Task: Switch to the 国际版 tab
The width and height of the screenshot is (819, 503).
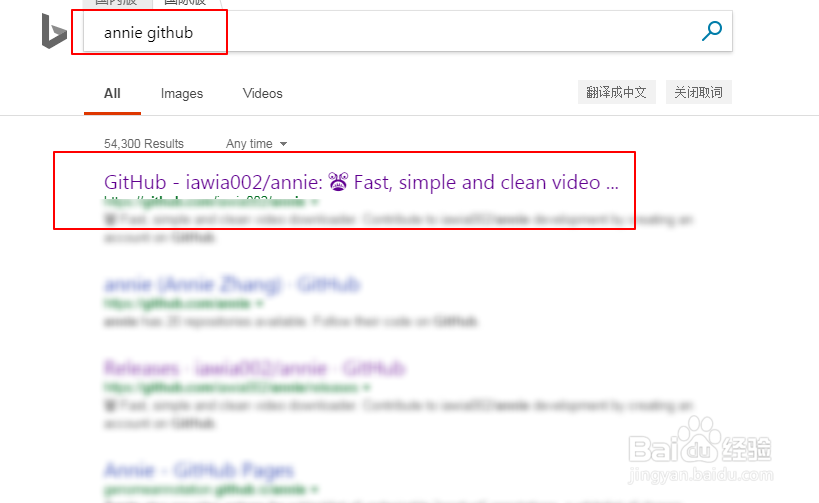Action: [185, 3]
